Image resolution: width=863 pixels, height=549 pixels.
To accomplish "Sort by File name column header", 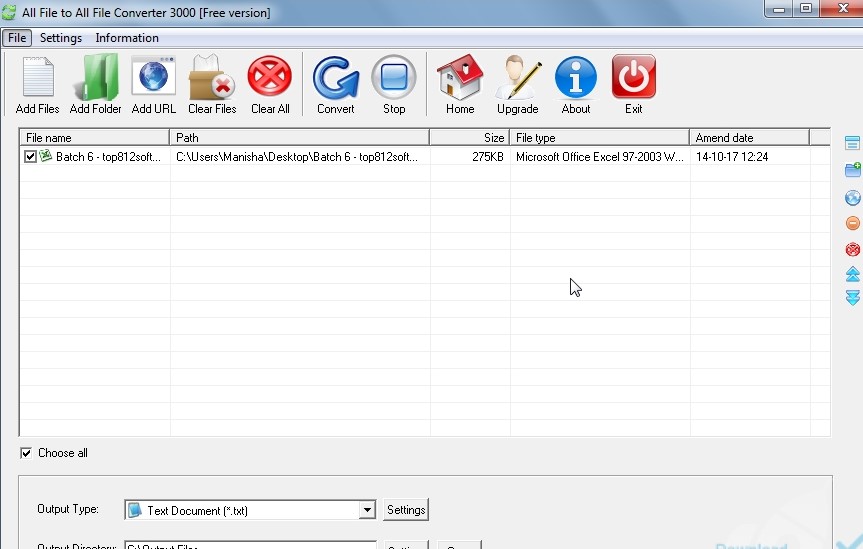I will (95, 138).
